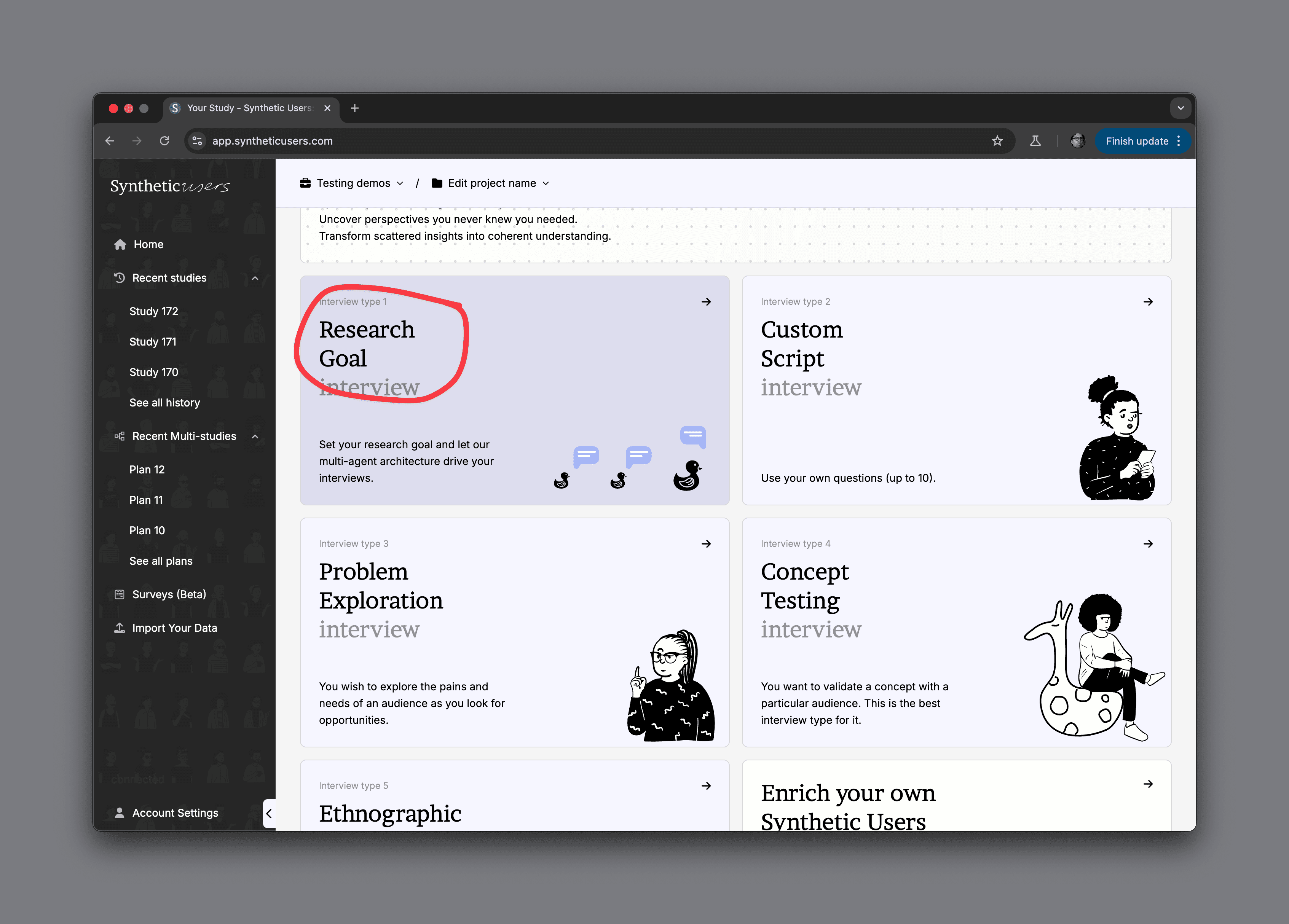Open Study 172 from recent studies

(x=153, y=311)
